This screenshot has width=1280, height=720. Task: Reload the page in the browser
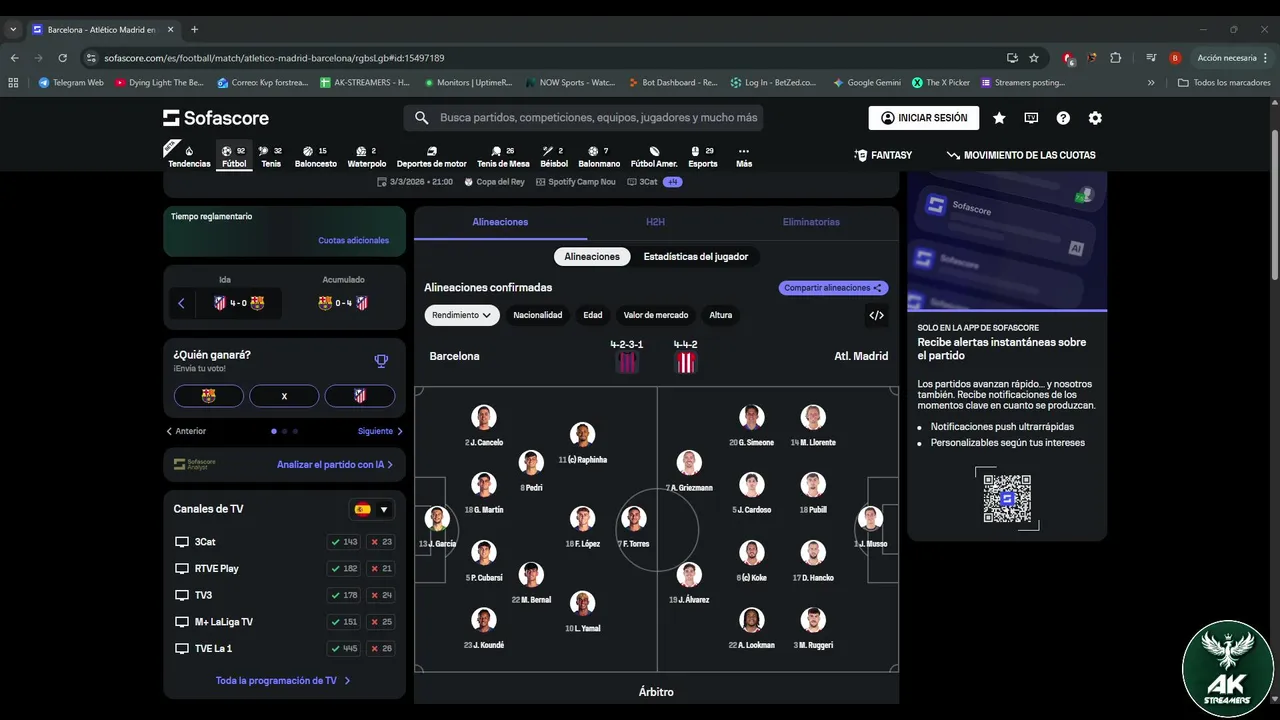62,58
